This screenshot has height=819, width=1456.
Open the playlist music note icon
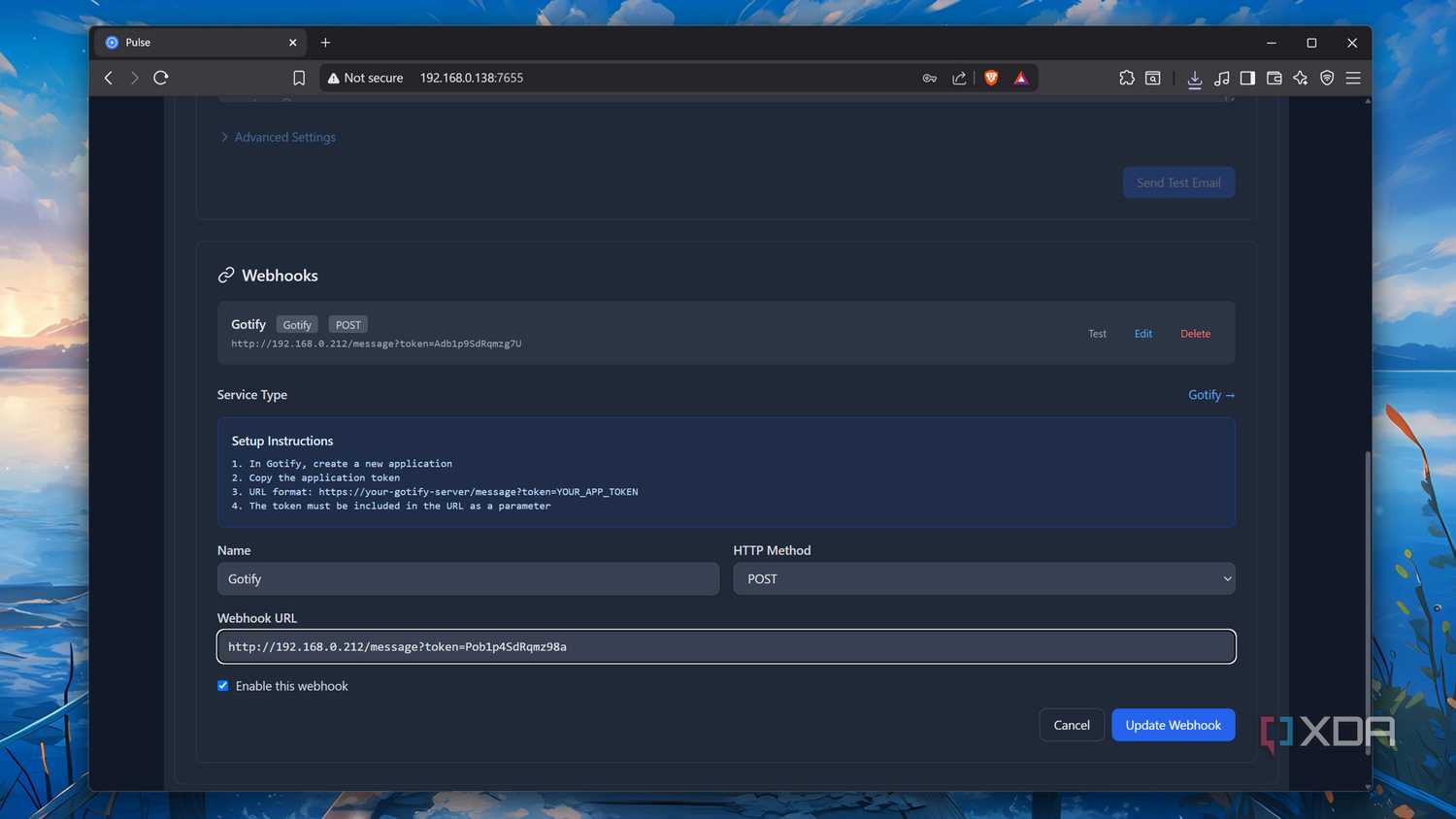point(1222,78)
